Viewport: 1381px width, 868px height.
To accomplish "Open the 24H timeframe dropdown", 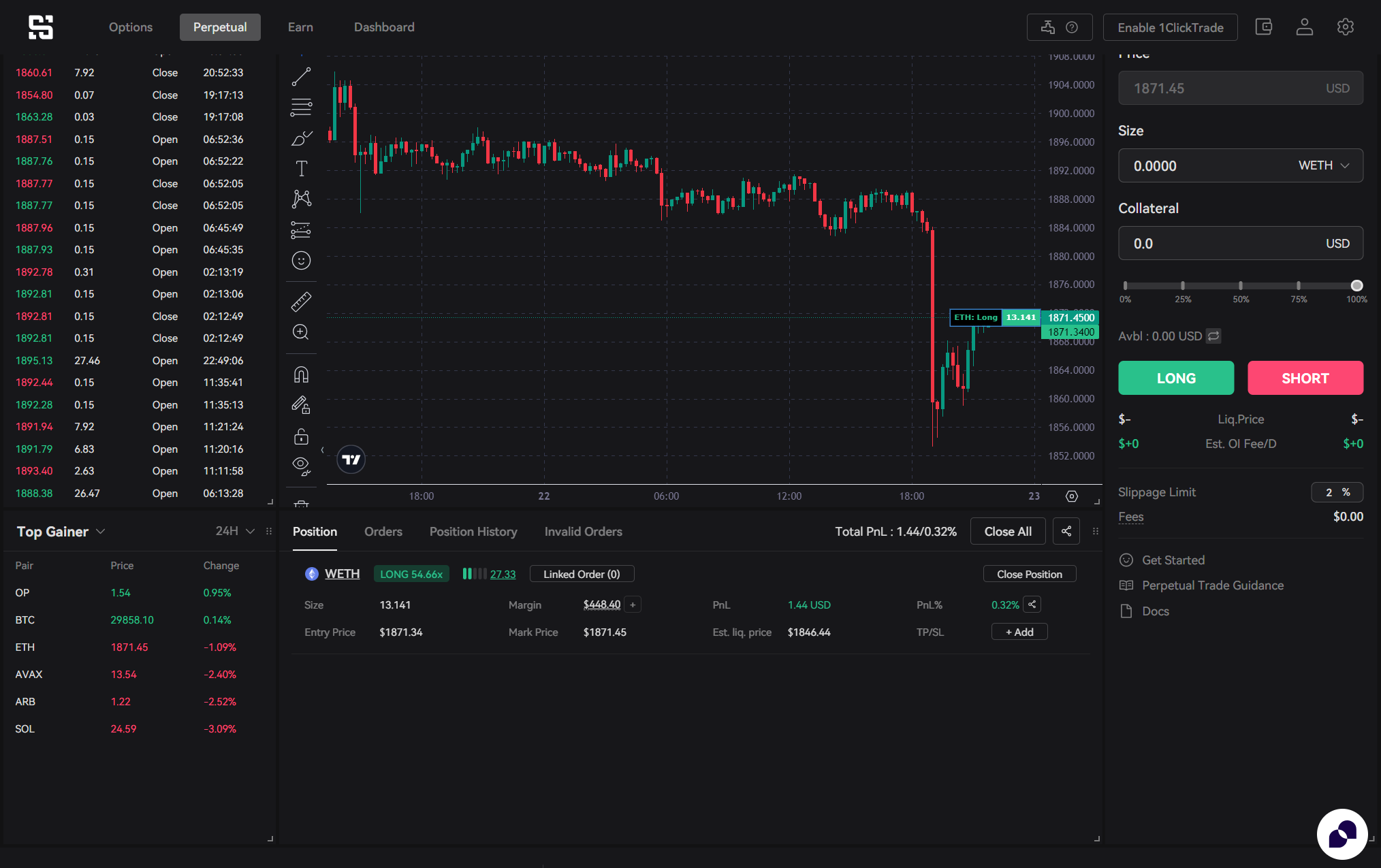I will [x=235, y=531].
